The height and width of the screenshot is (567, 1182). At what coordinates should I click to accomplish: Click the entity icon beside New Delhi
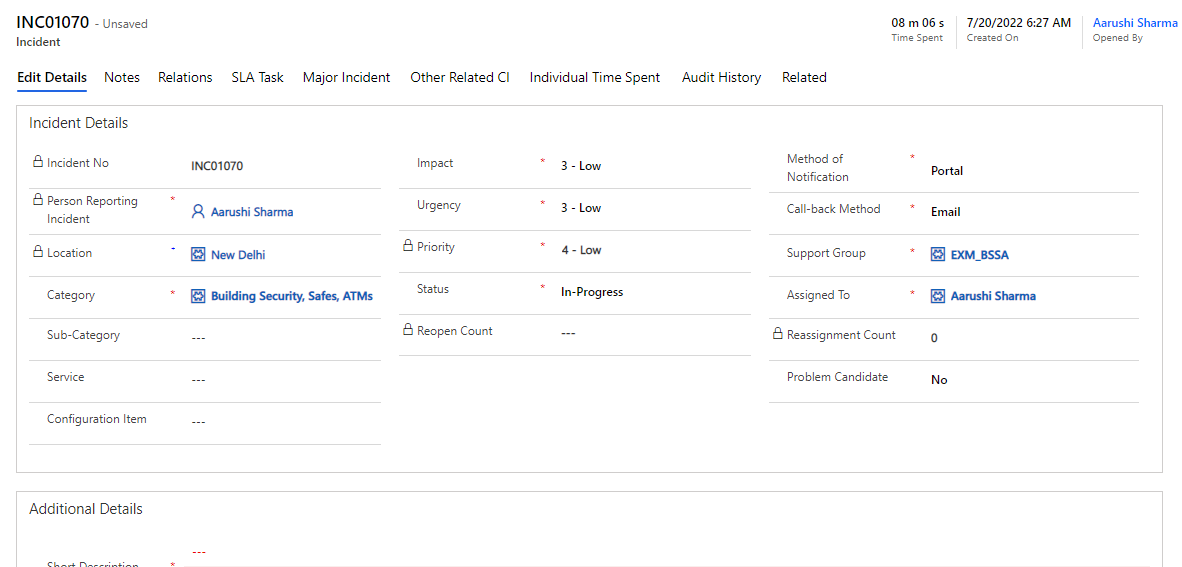[198, 255]
